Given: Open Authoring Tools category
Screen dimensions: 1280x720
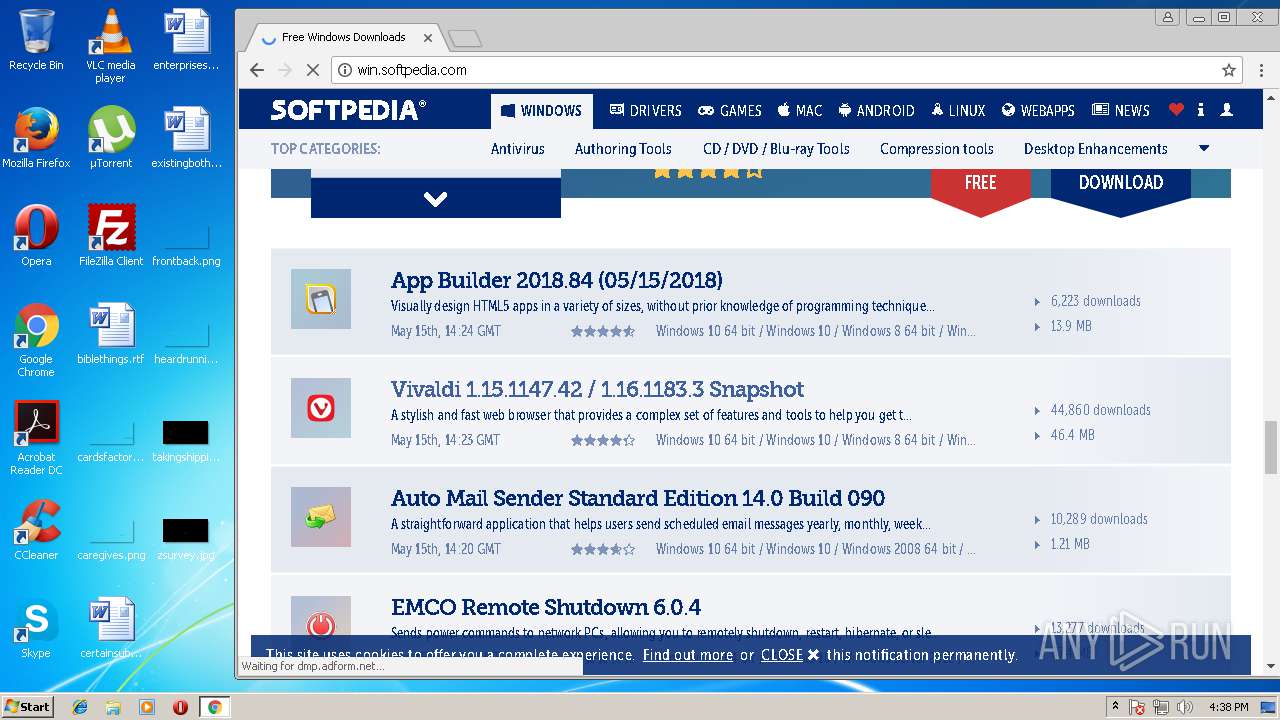Looking at the screenshot, I should 623,149.
